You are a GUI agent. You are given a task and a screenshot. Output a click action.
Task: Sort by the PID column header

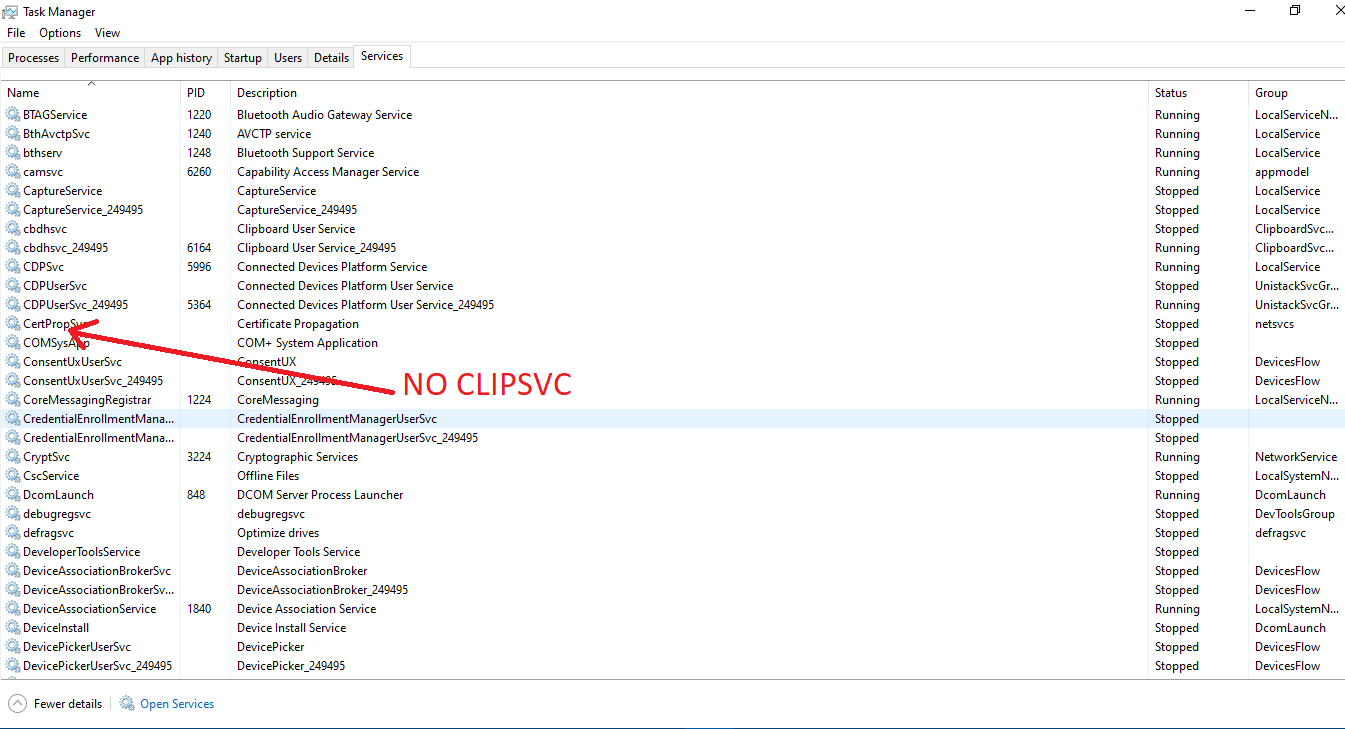coord(206,93)
